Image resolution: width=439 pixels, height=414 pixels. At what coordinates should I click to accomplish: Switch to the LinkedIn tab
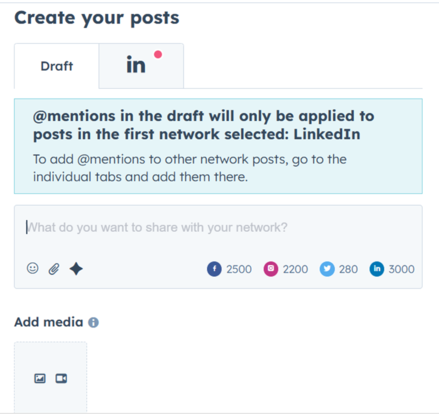[x=141, y=66]
